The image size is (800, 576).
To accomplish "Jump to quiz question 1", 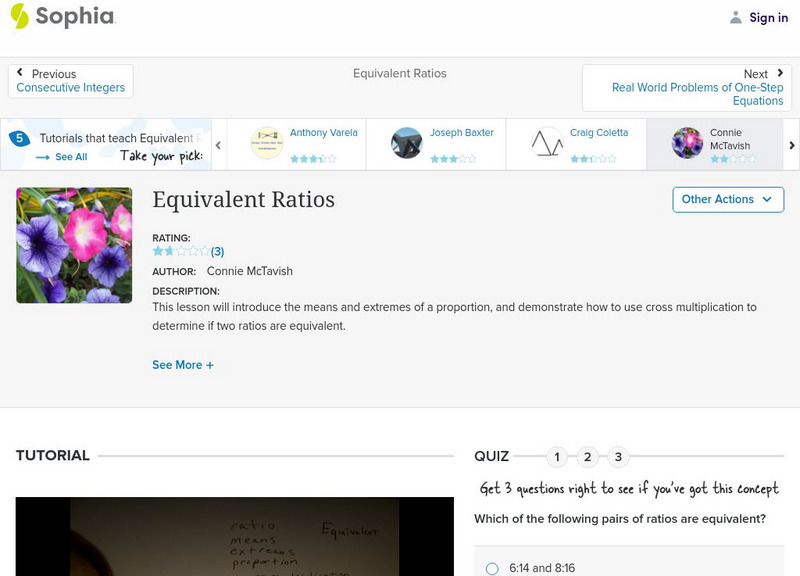I will [557, 457].
